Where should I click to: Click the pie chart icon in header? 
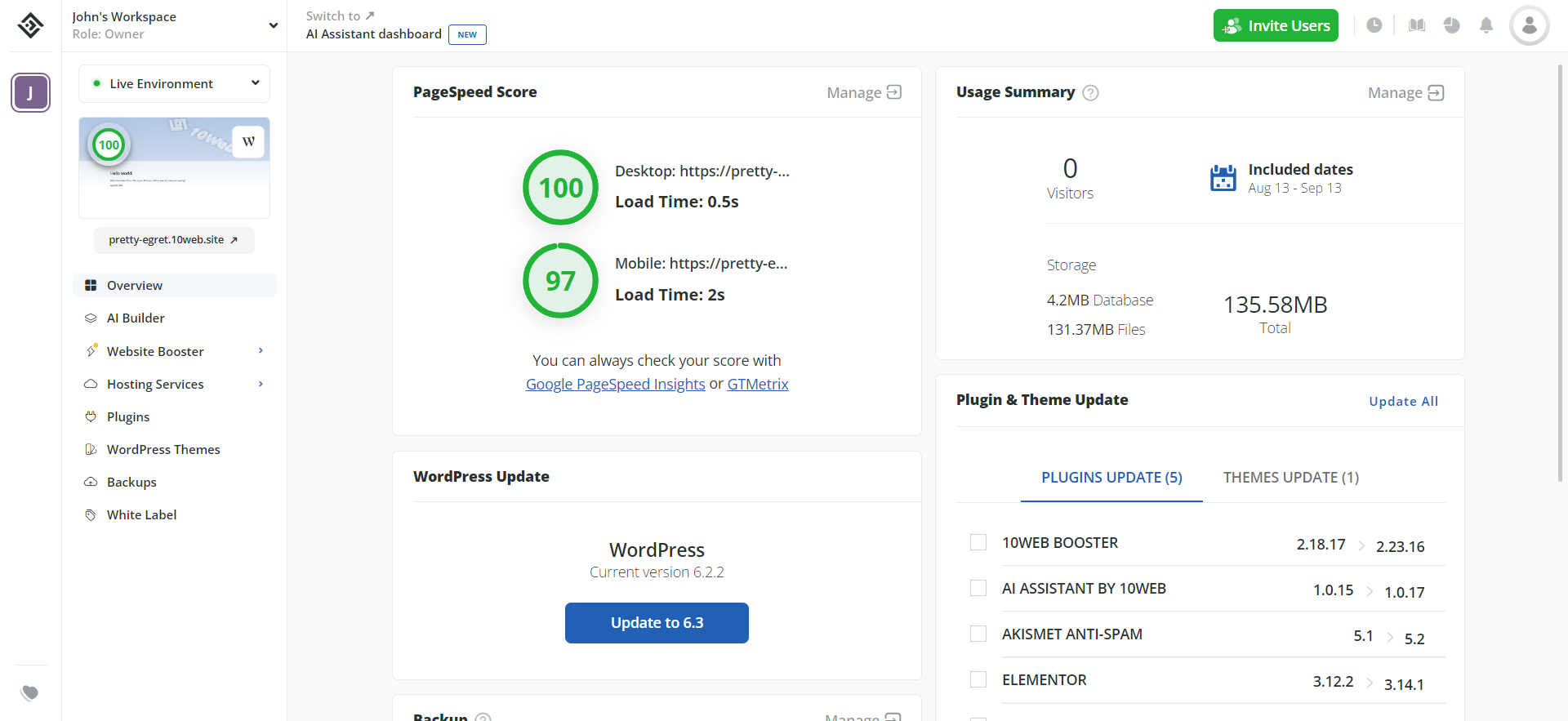coord(1451,25)
